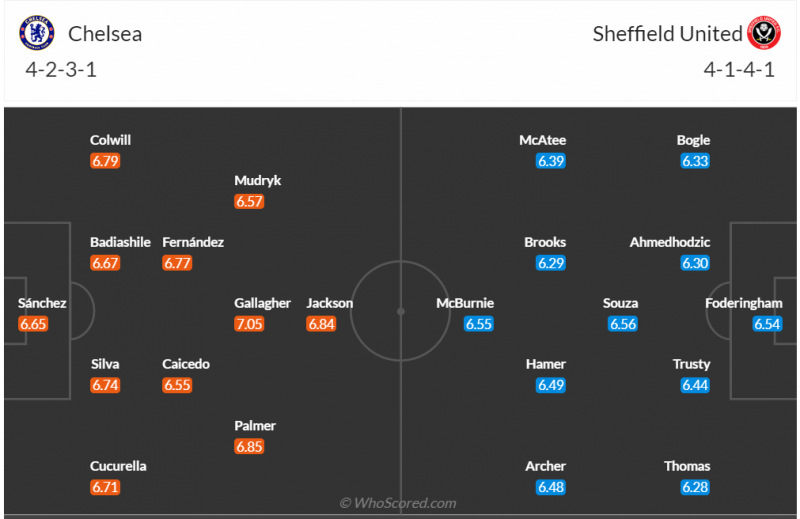Click Ahmedhodzic's player name
The image size is (800, 519).
point(670,242)
